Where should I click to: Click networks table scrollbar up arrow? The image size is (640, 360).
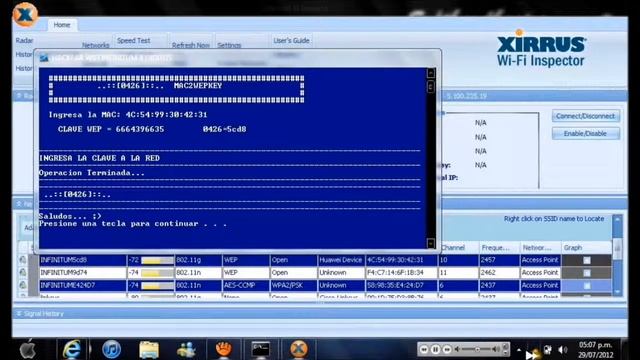pyautogui.click(x=617, y=220)
